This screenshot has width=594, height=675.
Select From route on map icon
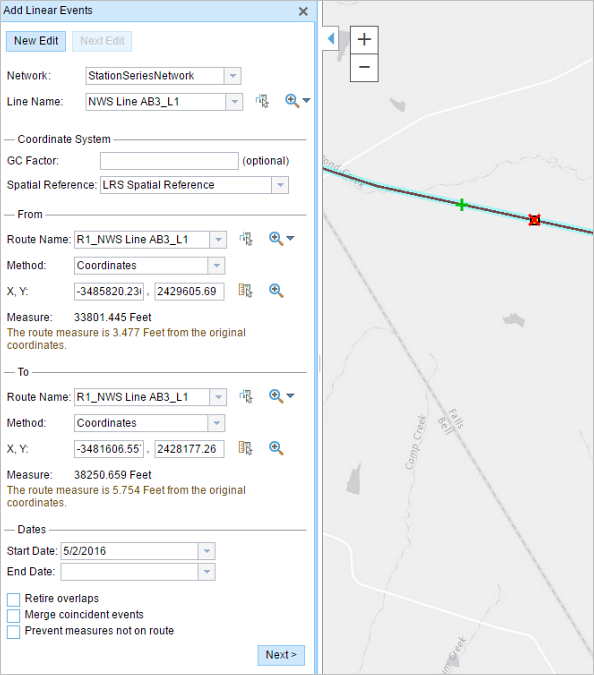pos(246,239)
